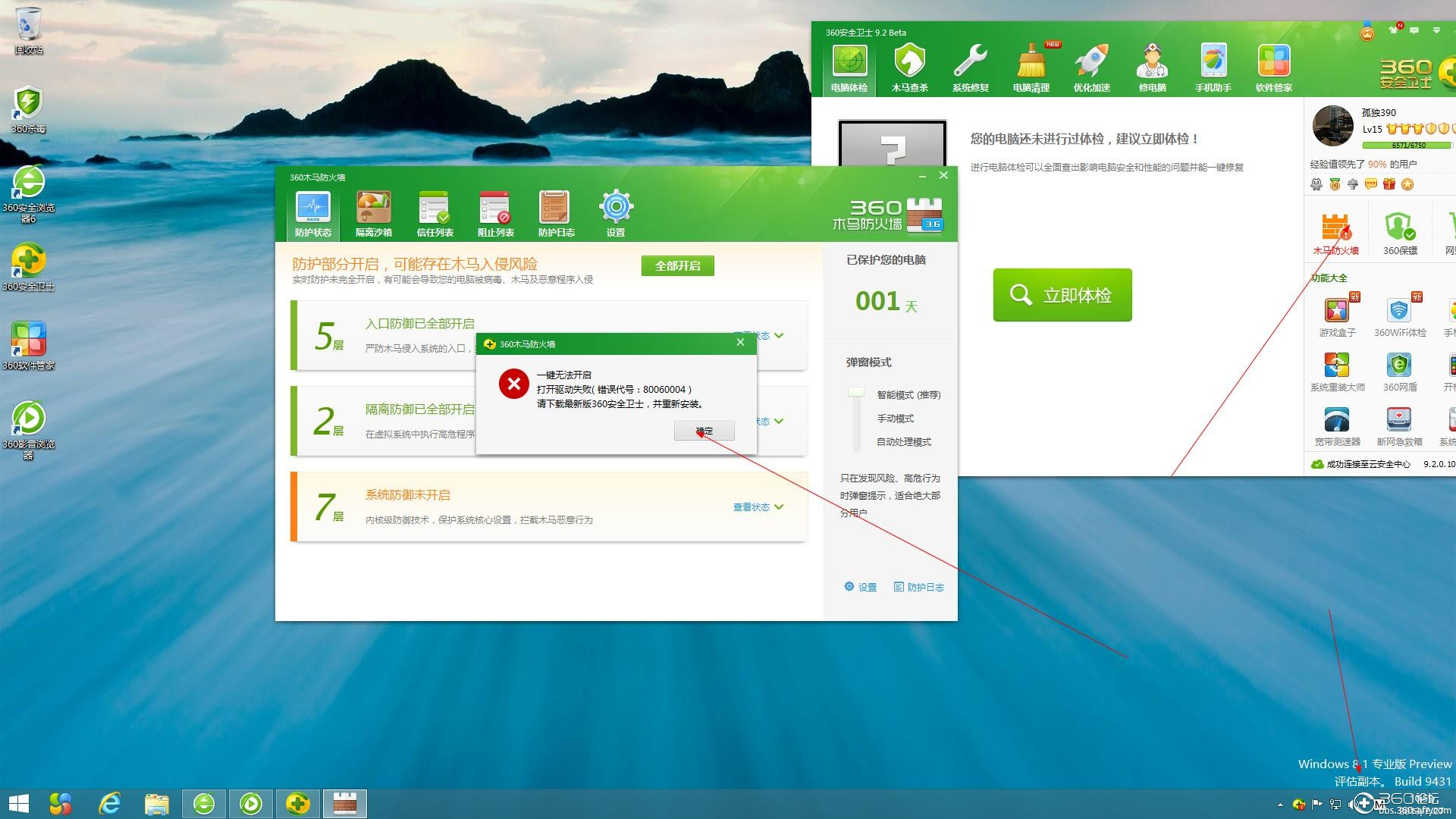Open 360保镖 in the sidebar
This screenshot has width=1456, height=819.
click(1399, 234)
